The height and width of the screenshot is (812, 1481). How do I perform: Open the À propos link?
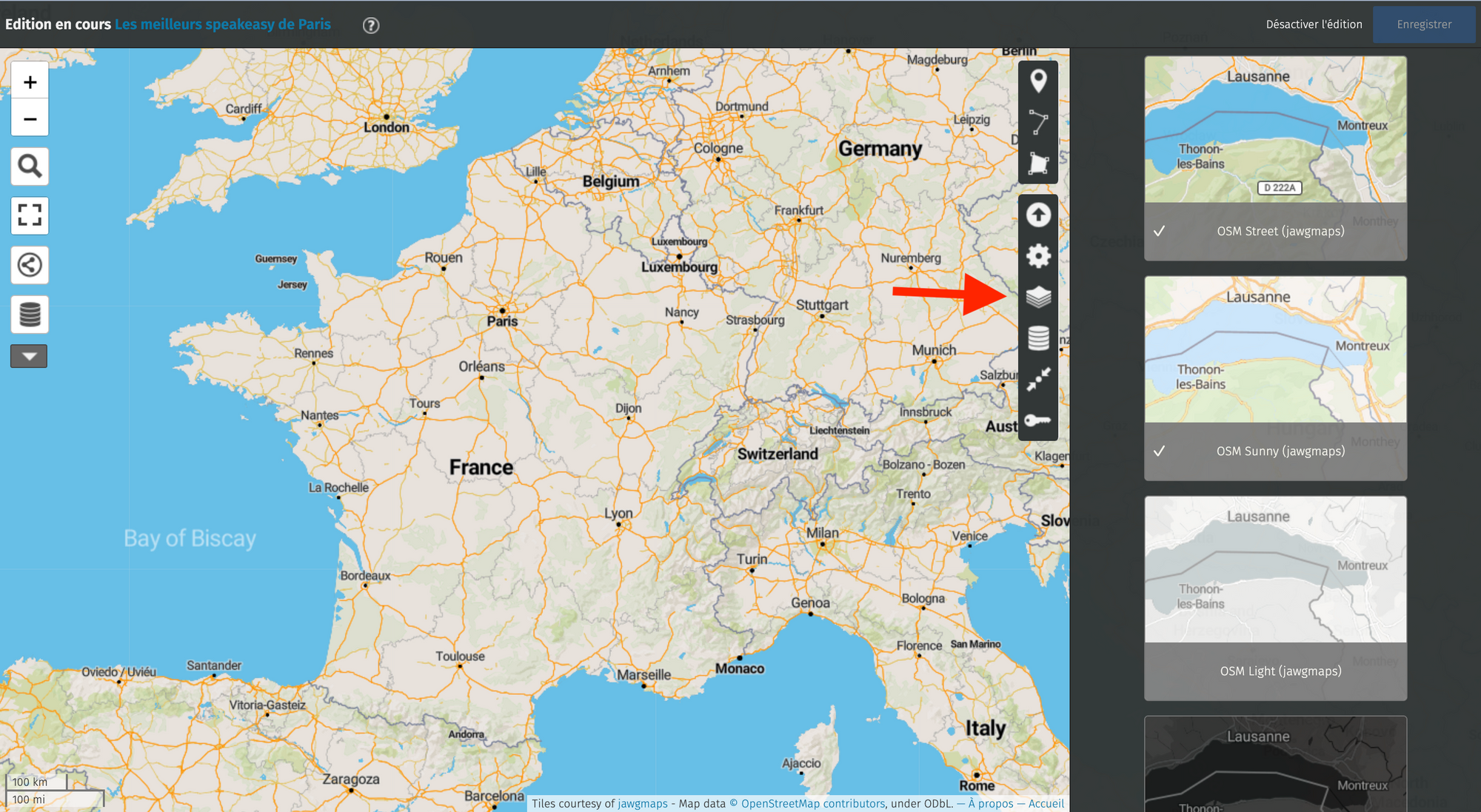[991, 804]
